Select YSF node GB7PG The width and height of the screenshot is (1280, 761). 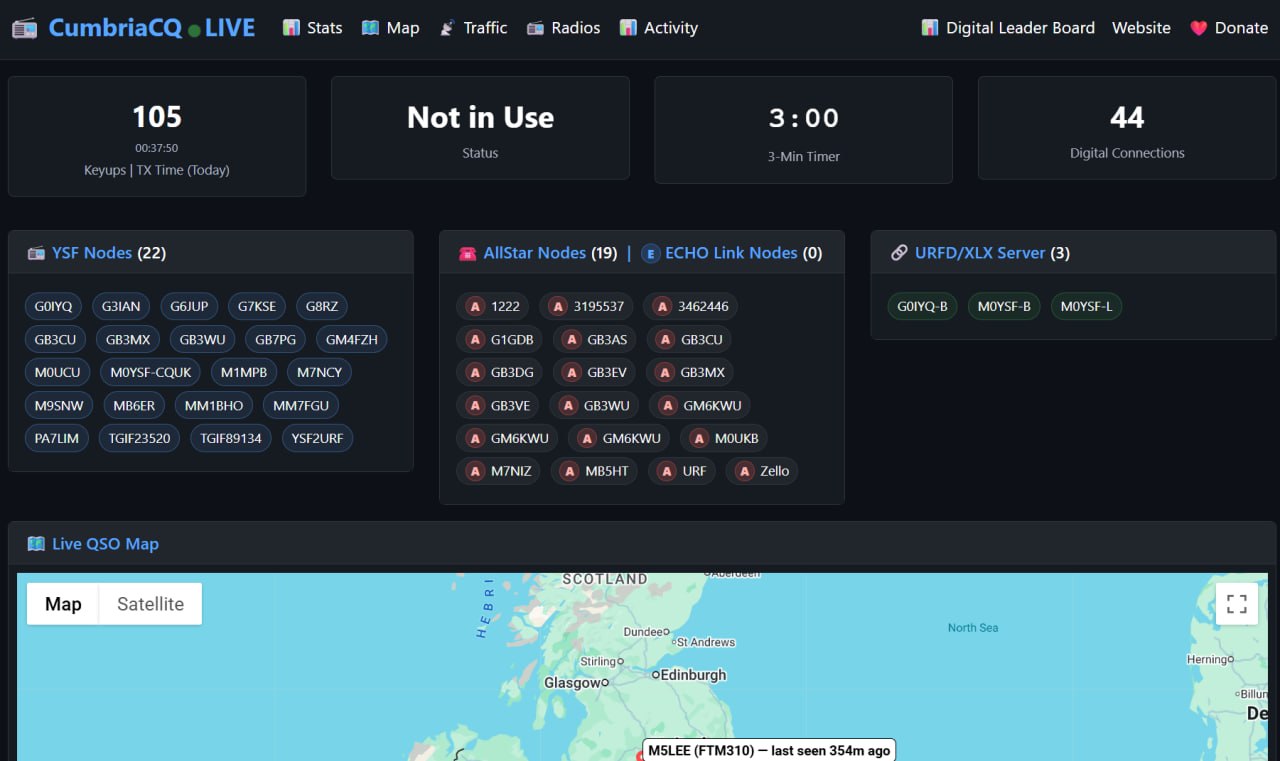pos(275,340)
